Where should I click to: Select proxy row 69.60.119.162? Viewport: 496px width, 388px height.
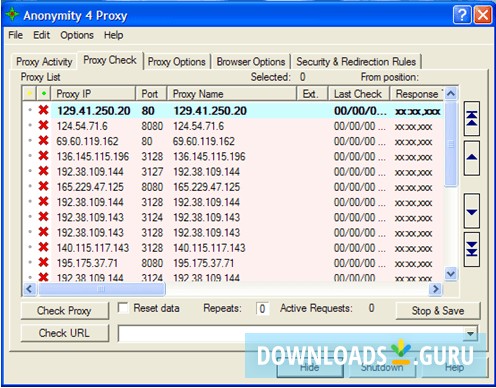233,141
